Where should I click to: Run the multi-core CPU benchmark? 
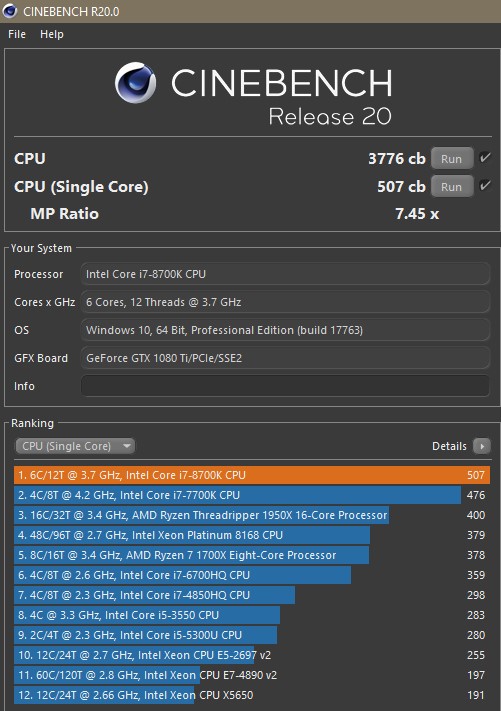coord(452,159)
